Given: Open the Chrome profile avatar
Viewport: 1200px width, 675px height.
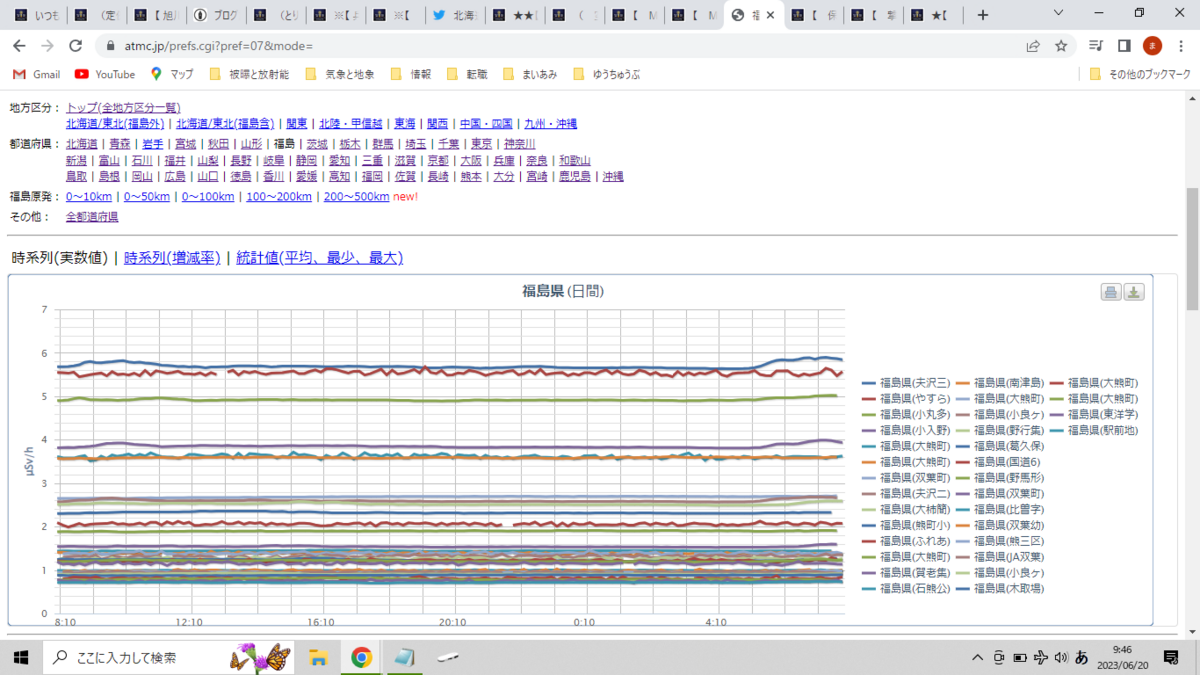Looking at the screenshot, I should [1152, 46].
